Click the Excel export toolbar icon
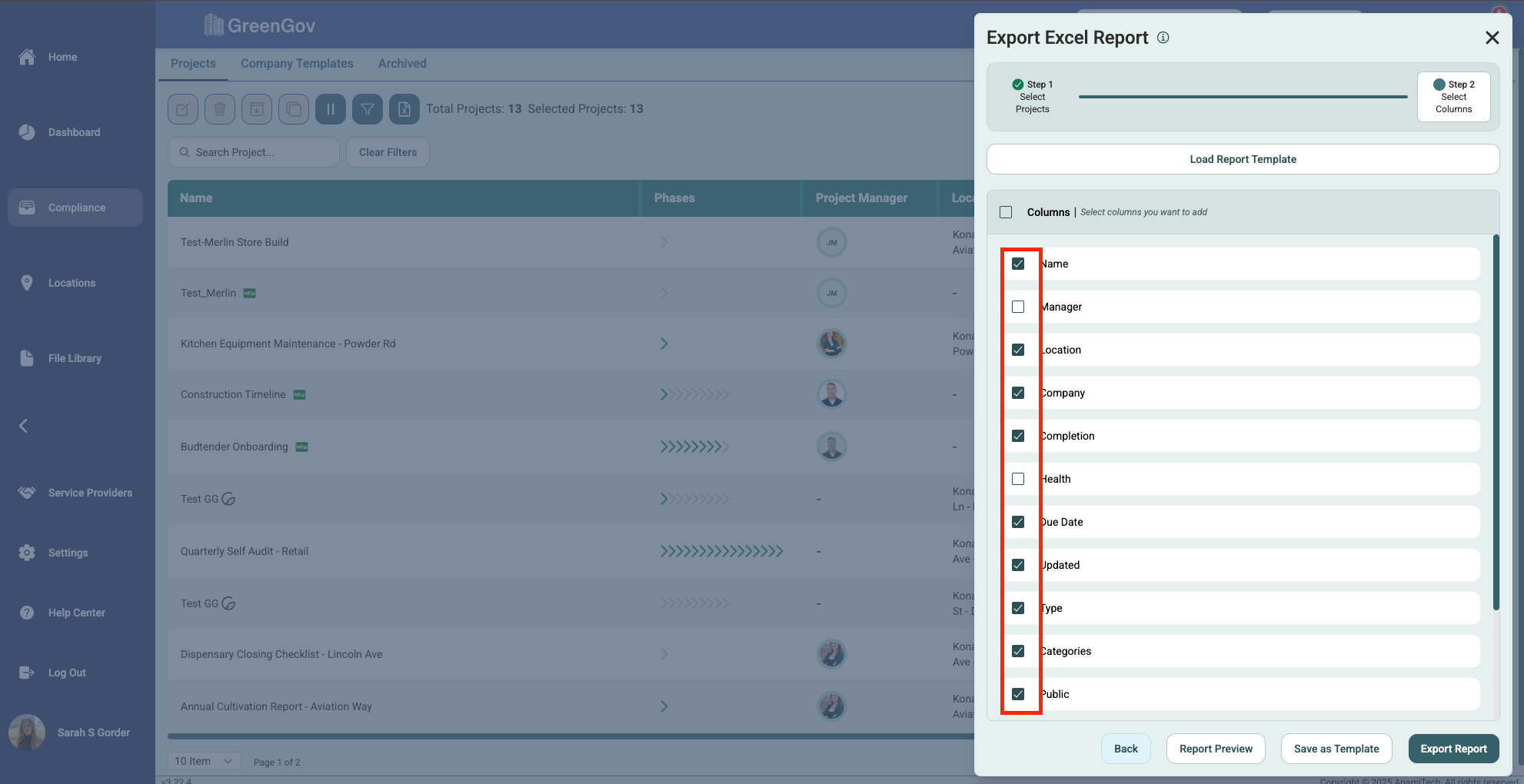 pos(404,109)
